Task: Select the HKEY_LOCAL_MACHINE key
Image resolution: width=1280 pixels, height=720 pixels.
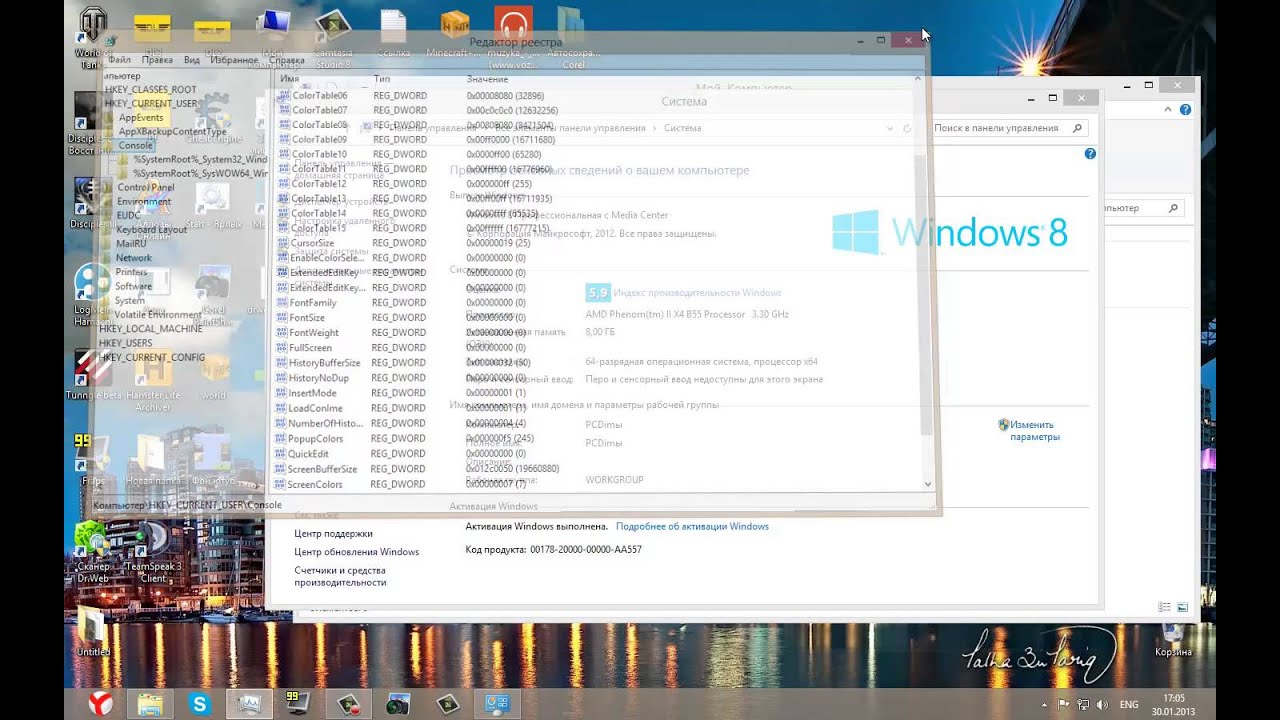Action: click(x=150, y=328)
